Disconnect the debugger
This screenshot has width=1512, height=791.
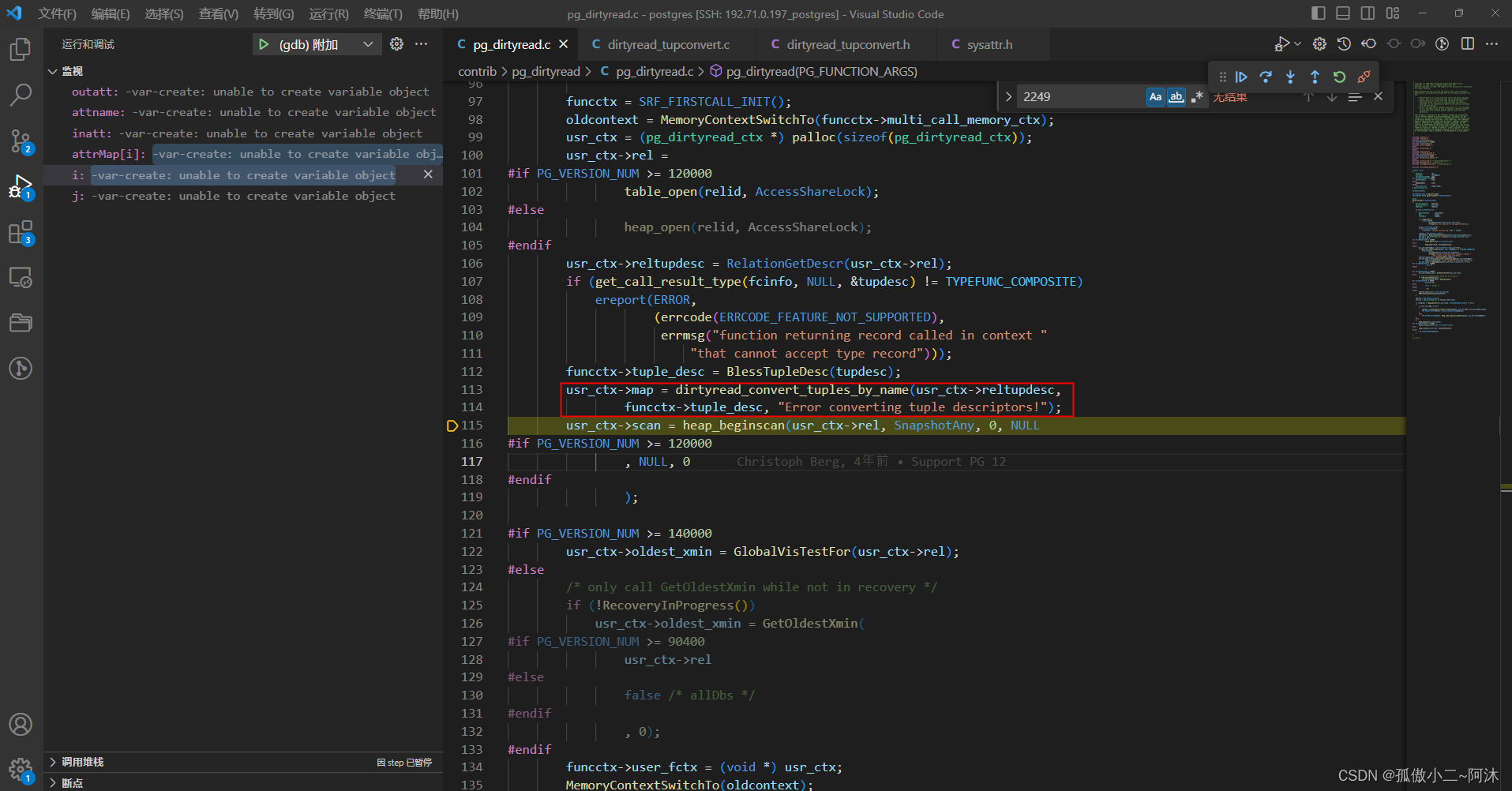[x=1364, y=77]
